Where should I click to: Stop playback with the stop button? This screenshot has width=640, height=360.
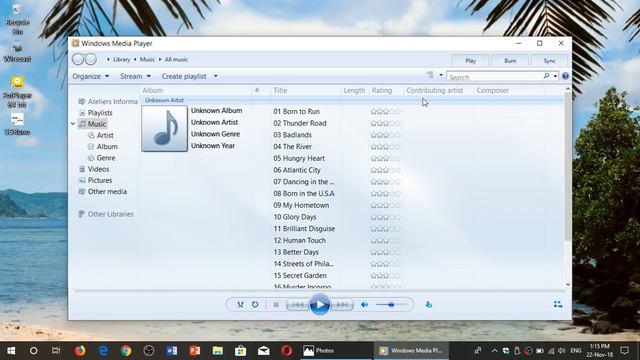[276, 304]
